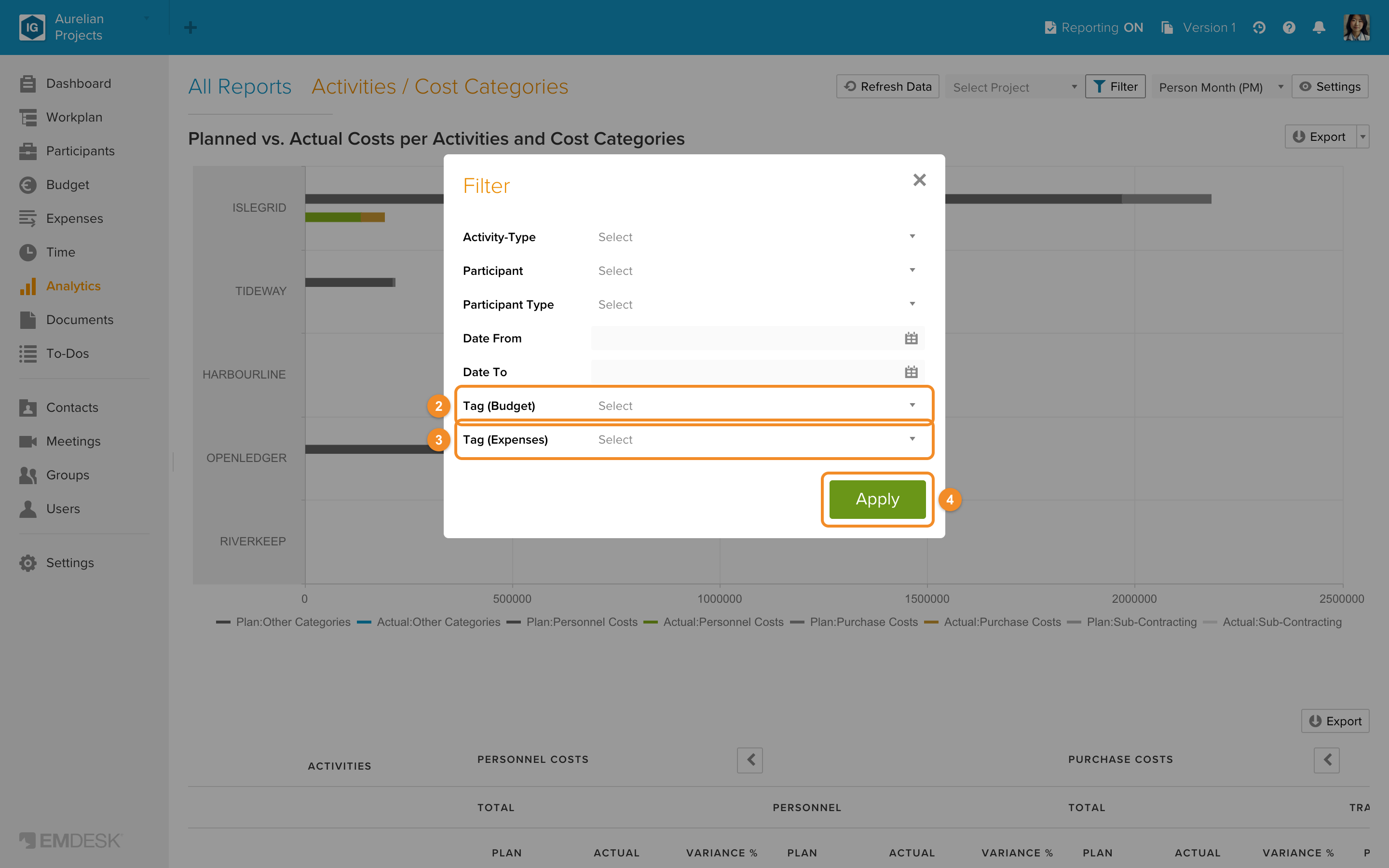Click the plus icon in top bar
This screenshot has height=868, width=1389.
coord(191,27)
